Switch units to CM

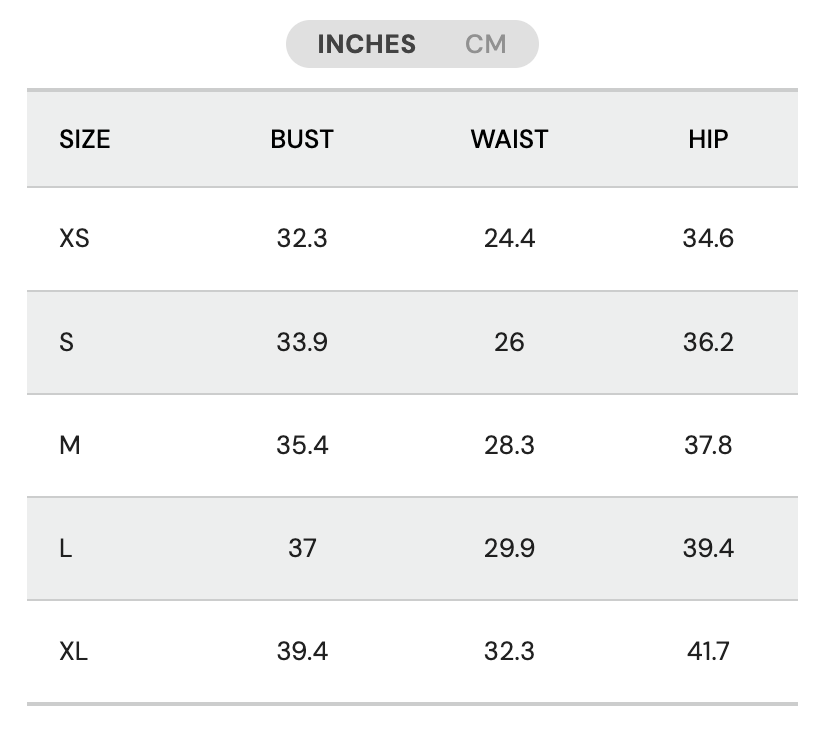point(486,44)
